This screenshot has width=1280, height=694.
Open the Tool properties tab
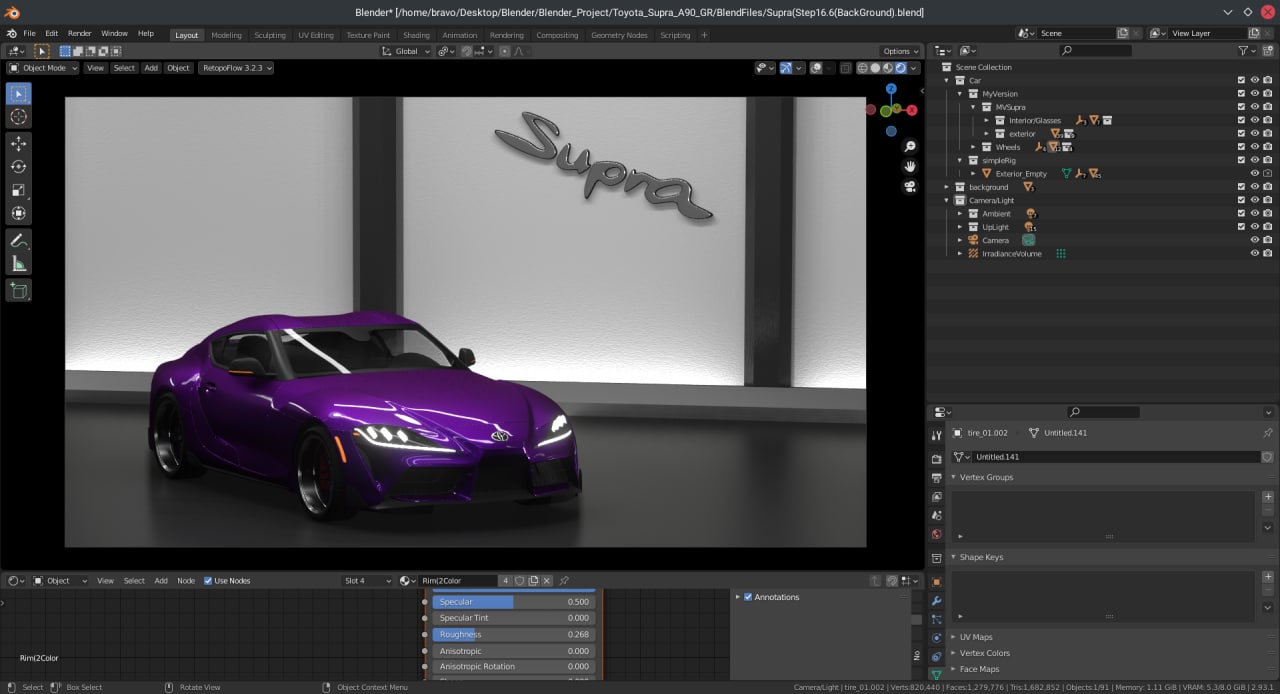click(x=936, y=436)
